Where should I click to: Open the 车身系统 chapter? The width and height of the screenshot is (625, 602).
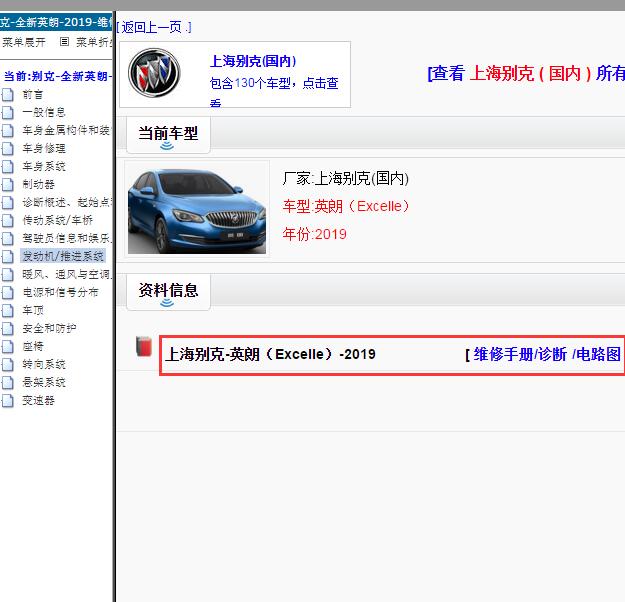44,166
